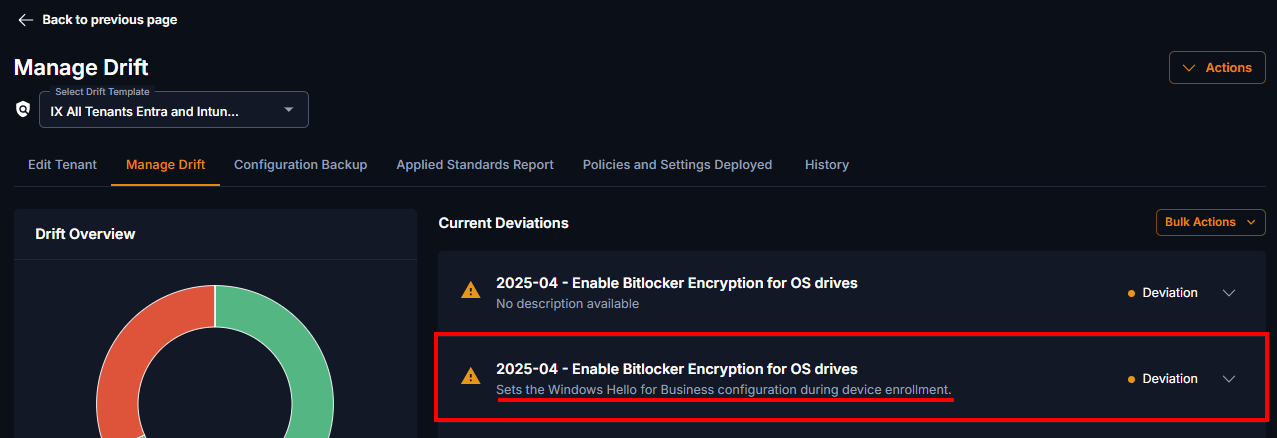This screenshot has width=1277, height=438.
Task: Click the orange status dot on highlighted deviation
Action: [1131, 379]
